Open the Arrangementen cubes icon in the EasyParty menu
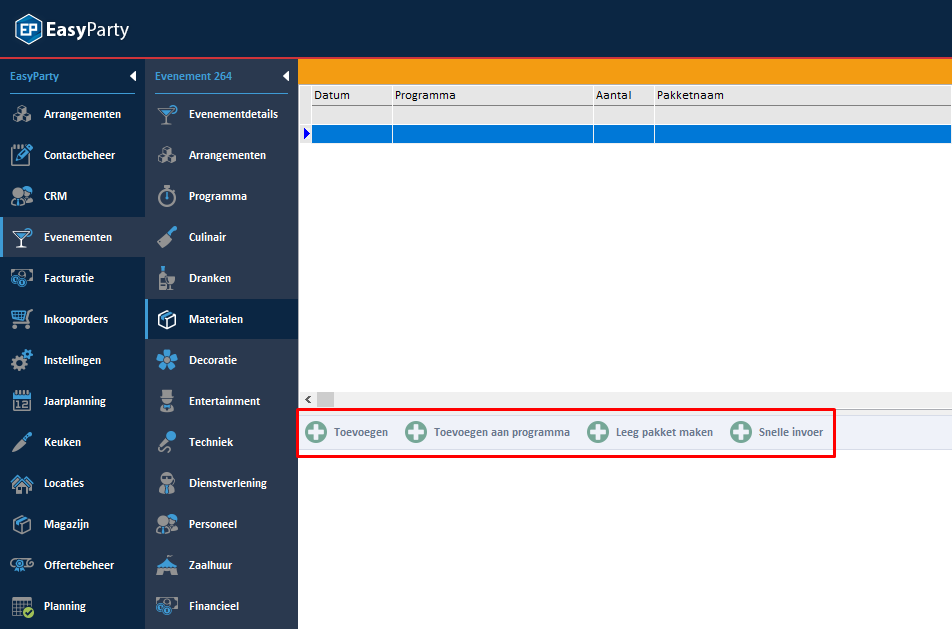This screenshot has height=629, width=952. click(22, 114)
